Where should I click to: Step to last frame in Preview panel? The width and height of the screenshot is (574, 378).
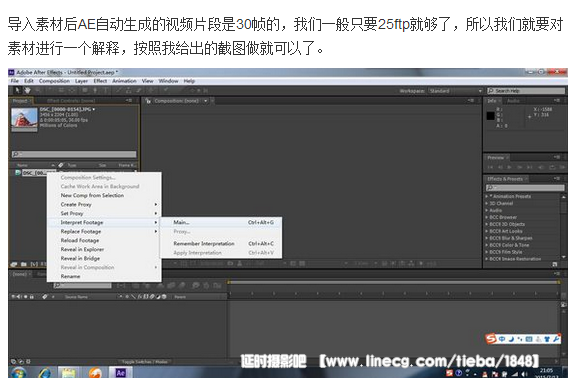pos(530,167)
